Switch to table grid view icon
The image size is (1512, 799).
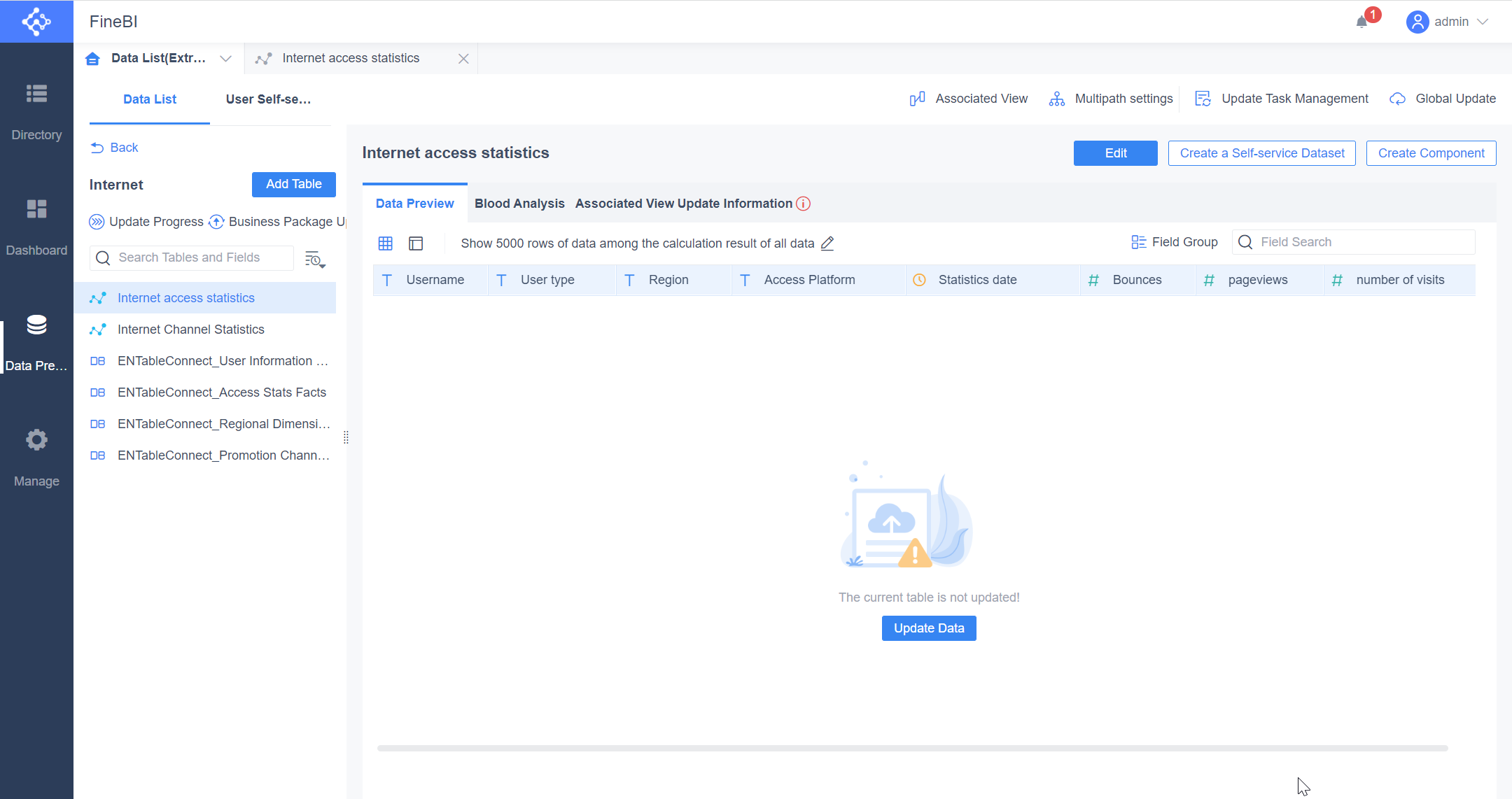tap(386, 243)
